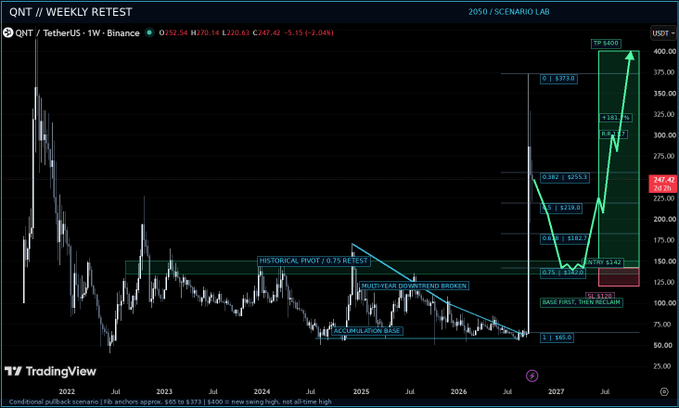Screen dimensions: 679x408
Task: Click the TP $400 target label
Action: (x=606, y=43)
